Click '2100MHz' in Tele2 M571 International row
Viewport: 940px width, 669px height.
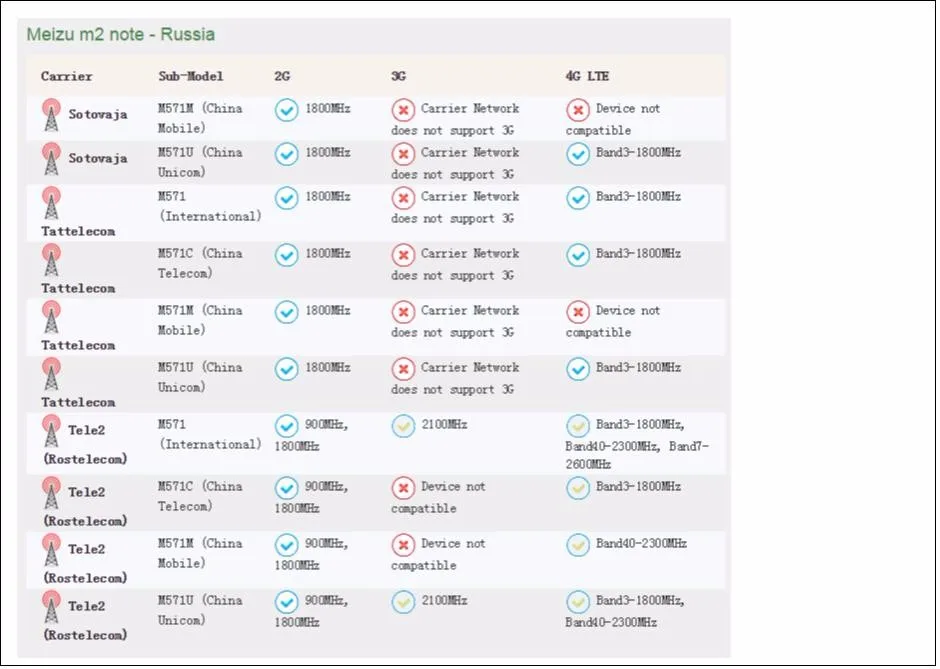[444, 424]
